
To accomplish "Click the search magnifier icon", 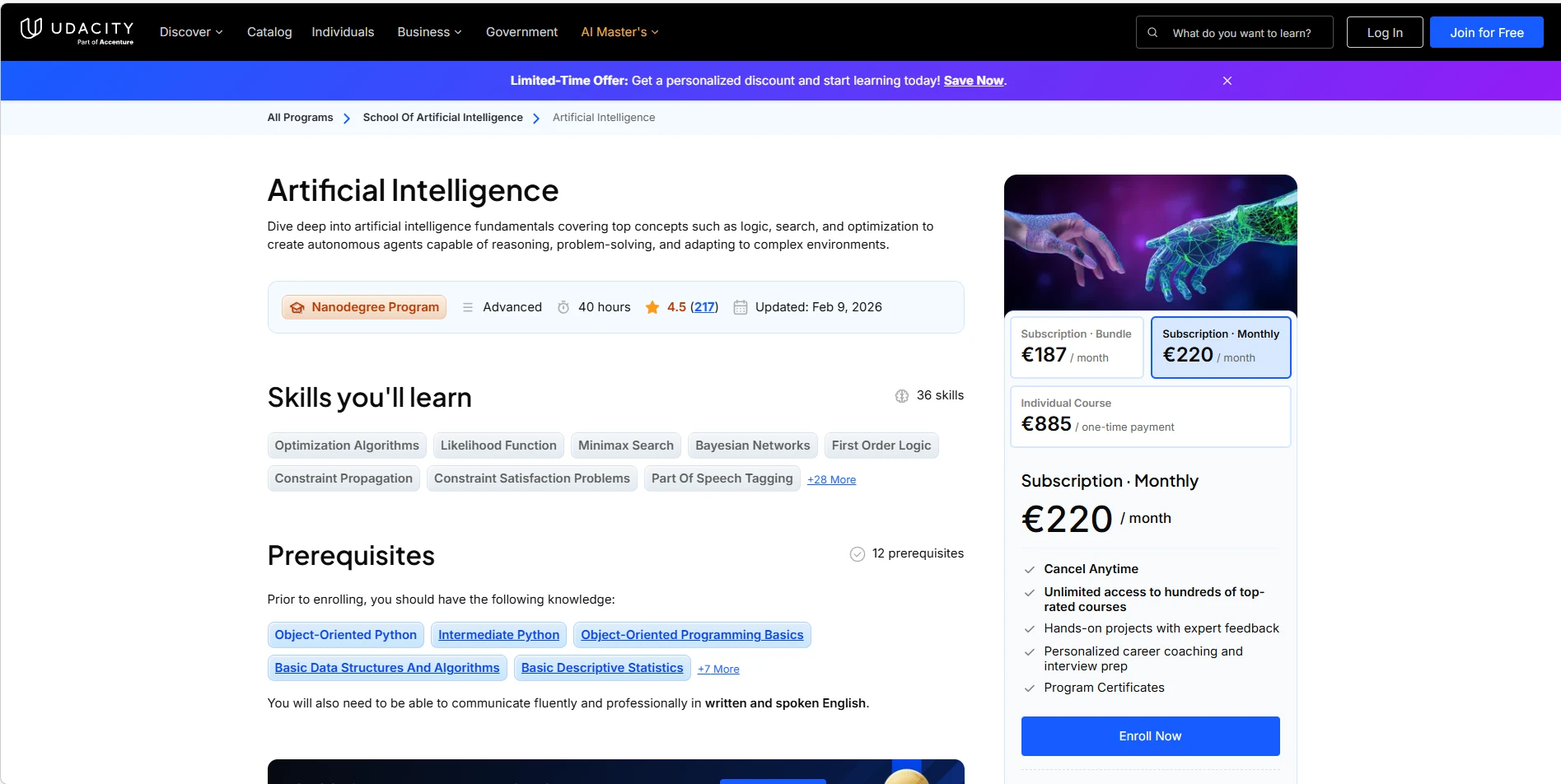I will point(1152,32).
